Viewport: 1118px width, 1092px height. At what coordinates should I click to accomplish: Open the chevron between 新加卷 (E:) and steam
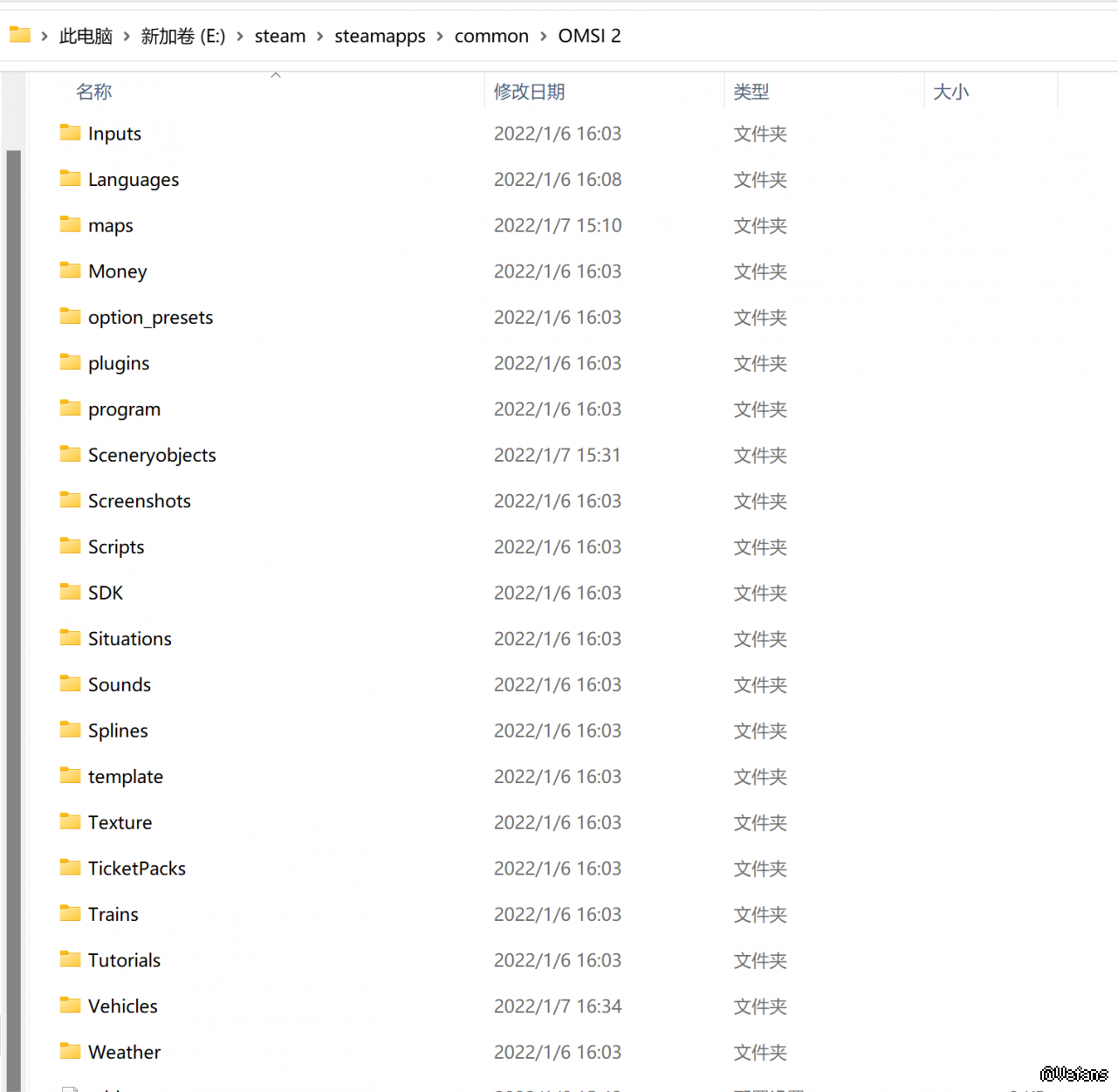point(240,36)
